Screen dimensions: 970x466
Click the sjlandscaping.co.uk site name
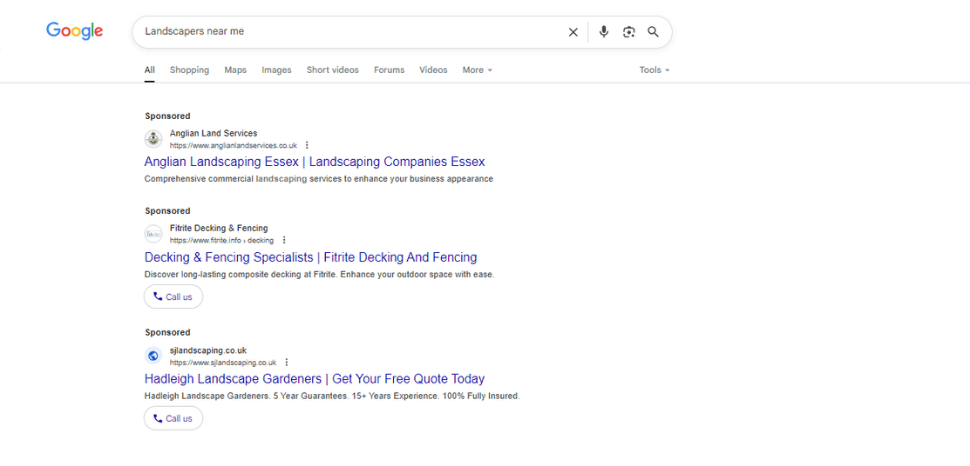[x=208, y=350]
